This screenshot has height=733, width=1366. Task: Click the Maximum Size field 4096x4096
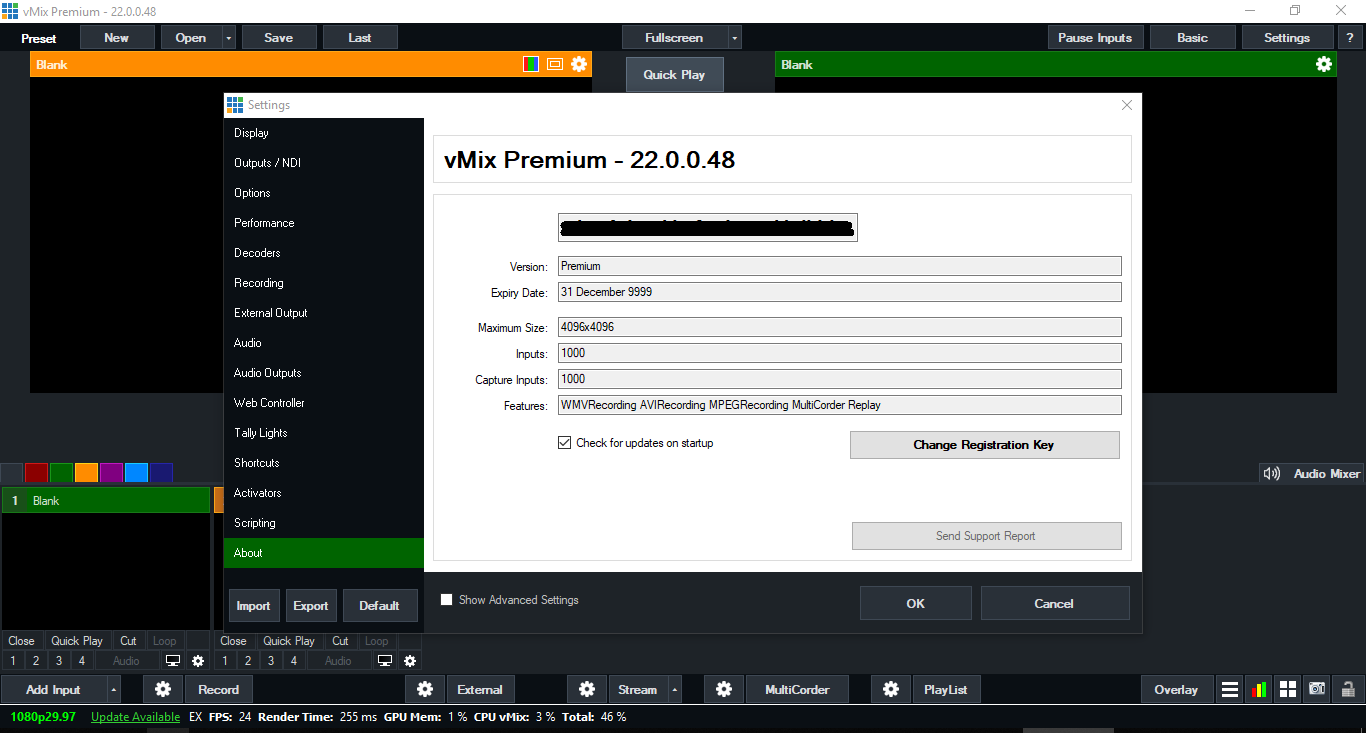(839, 327)
